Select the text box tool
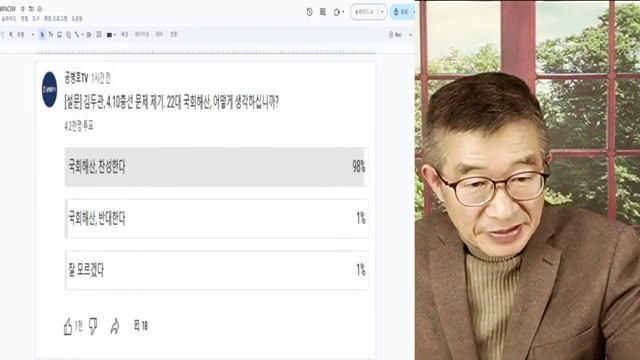 51,35
